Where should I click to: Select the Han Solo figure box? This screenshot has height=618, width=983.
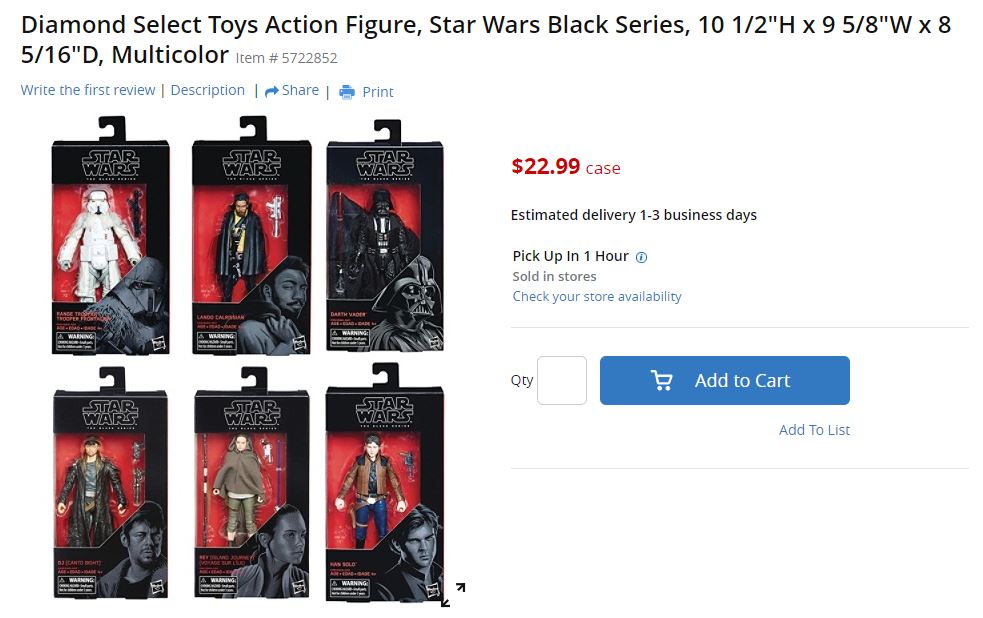click(385, 484)
